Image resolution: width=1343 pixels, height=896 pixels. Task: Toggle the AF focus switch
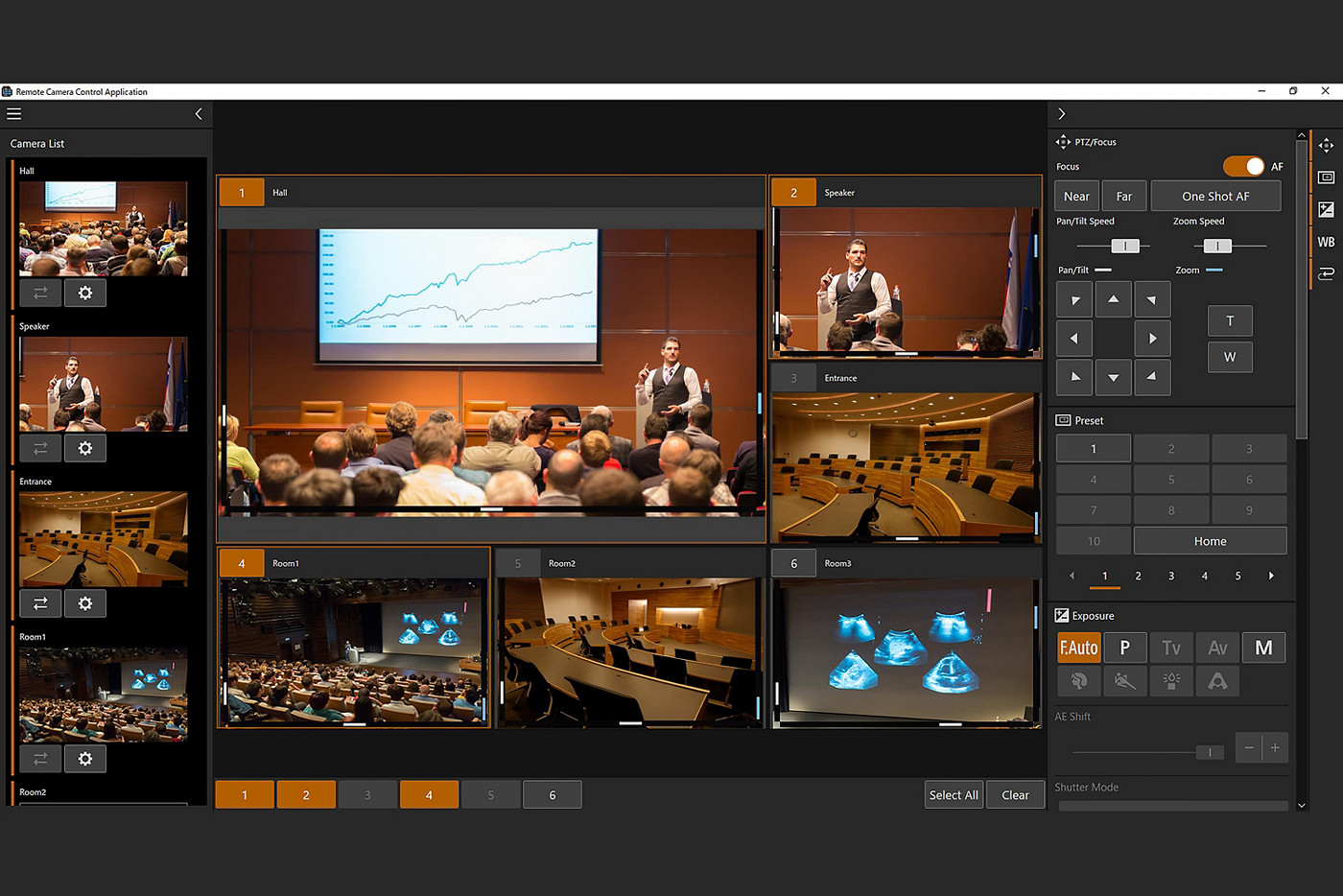pyautogui.click(x=1244, y=167)
